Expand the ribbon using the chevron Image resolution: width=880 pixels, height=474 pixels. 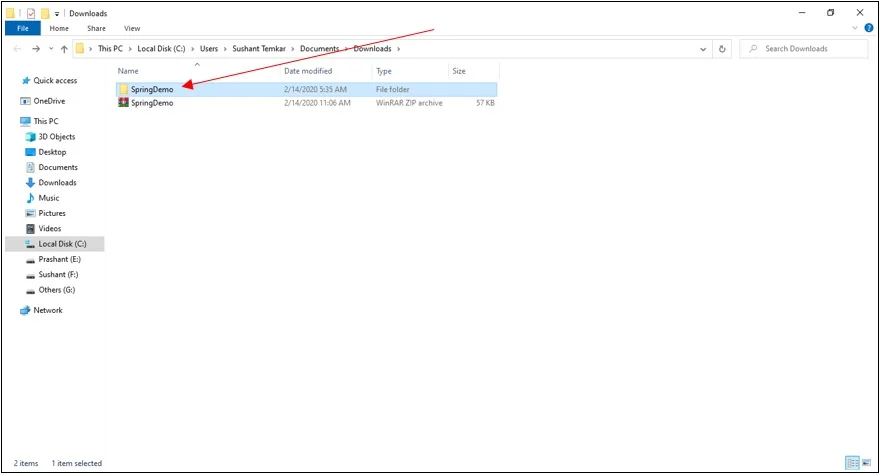[854, 29]
